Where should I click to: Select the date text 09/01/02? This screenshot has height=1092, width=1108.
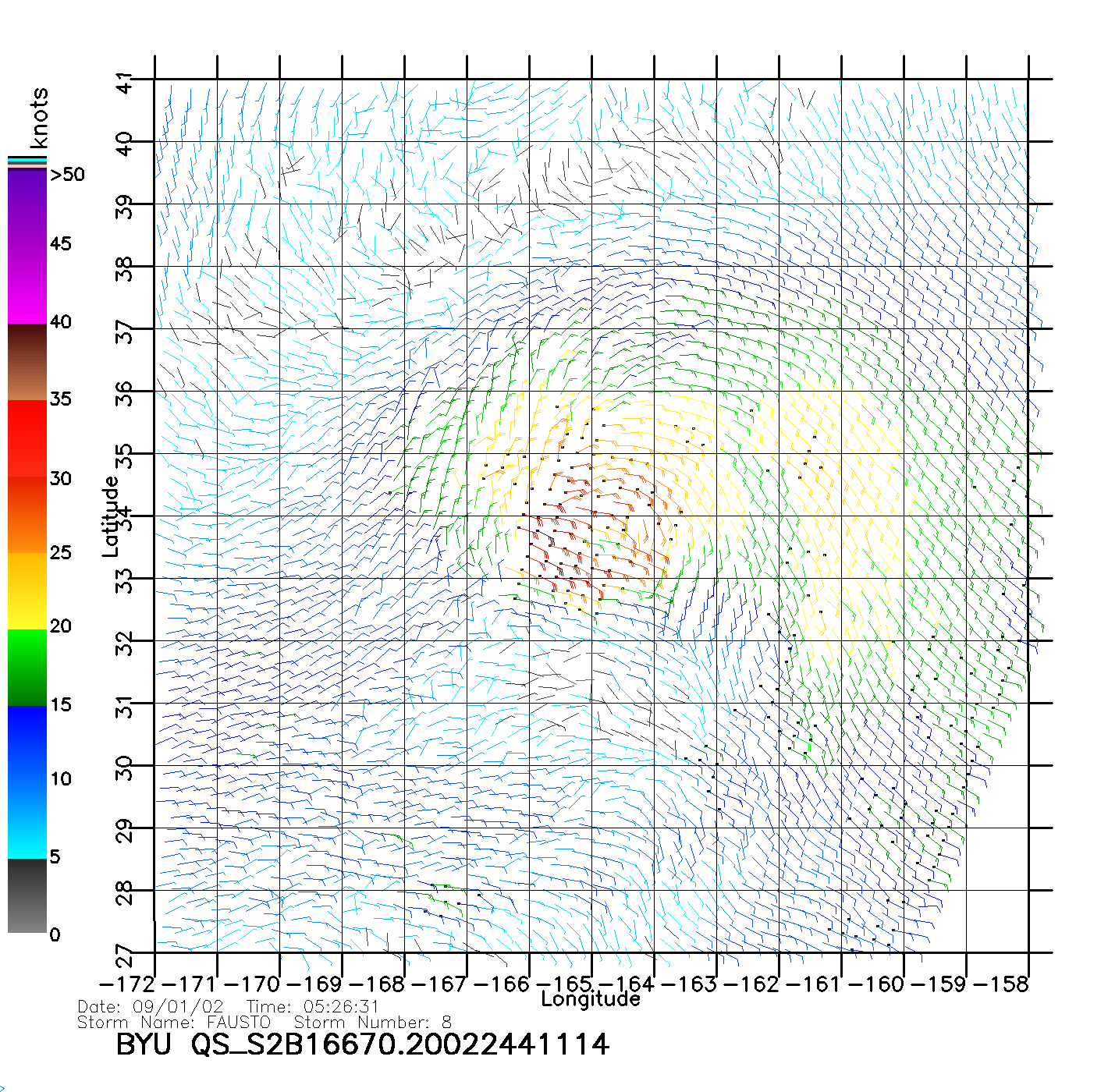pos(178,1007)
